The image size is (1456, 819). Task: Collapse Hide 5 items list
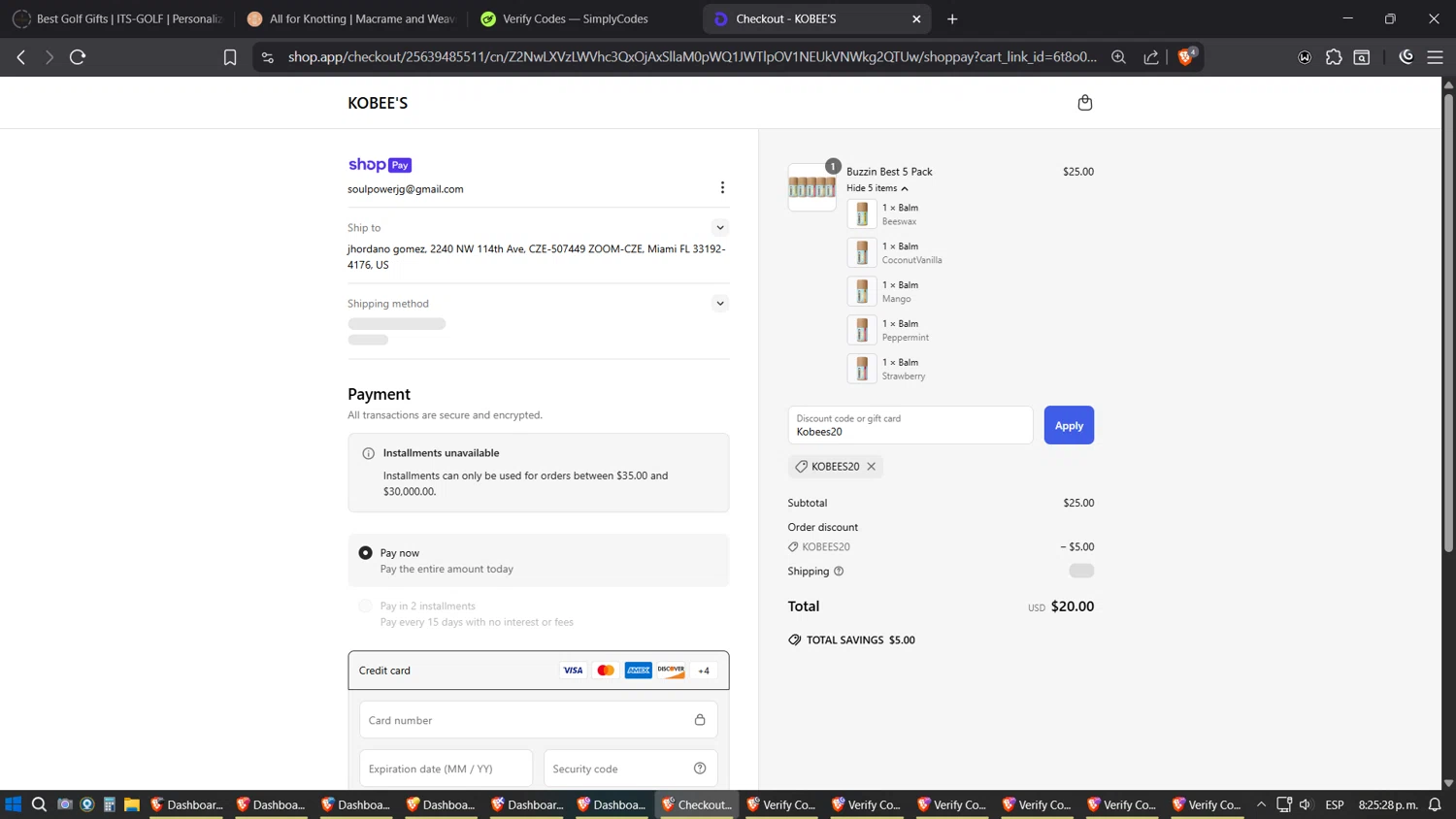pos(877,188)
